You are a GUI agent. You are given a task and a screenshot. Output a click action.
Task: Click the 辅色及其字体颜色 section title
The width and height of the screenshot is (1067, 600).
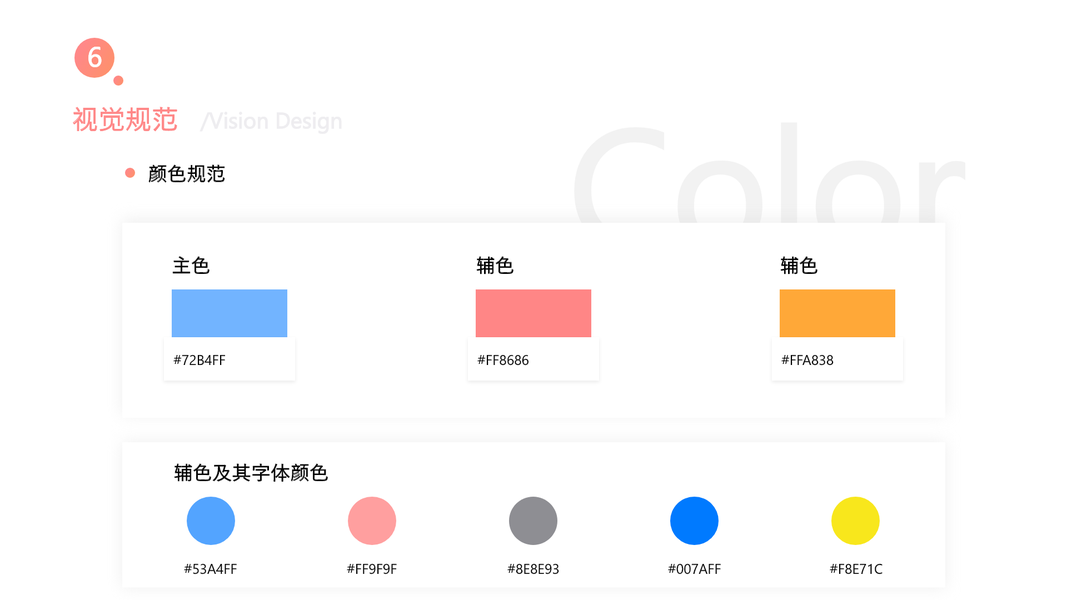click(251, 473)
